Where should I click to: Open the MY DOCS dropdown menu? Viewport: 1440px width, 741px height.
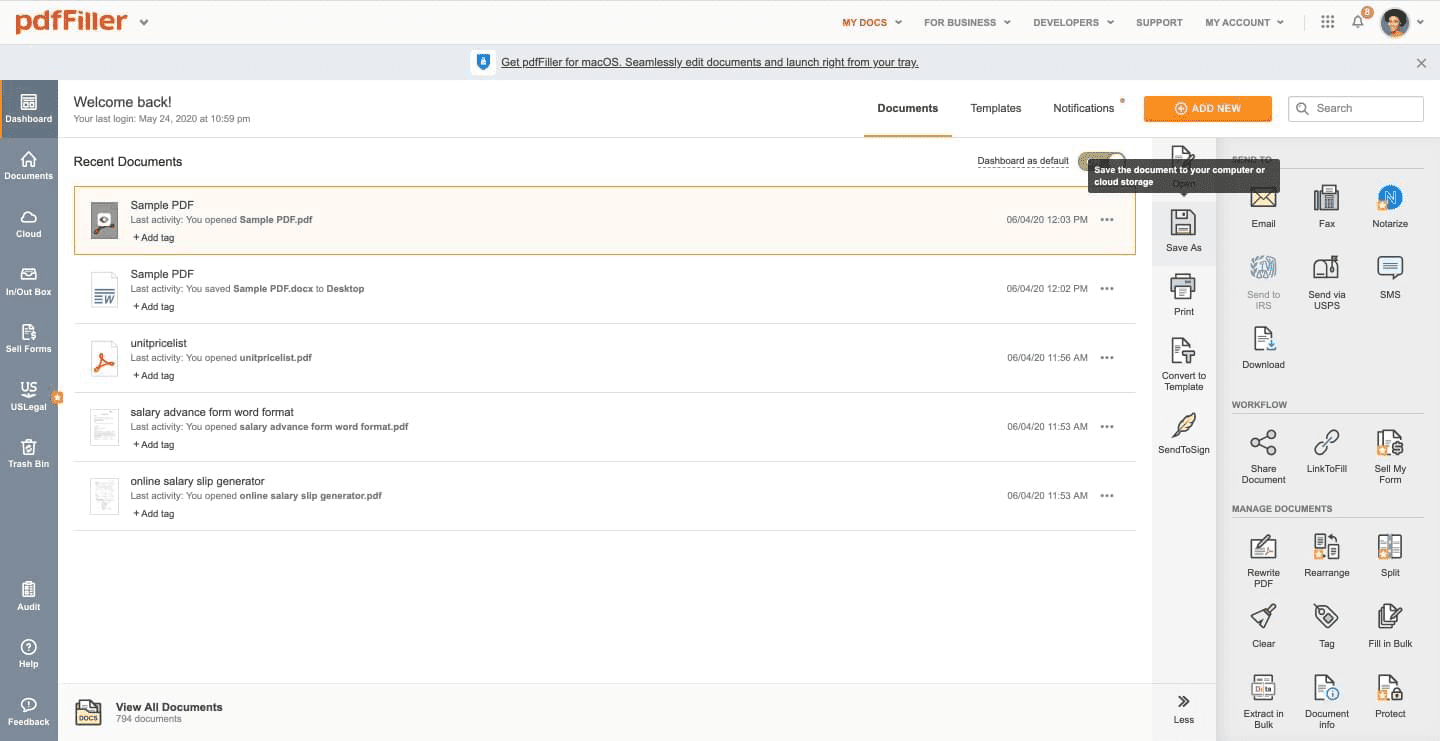[x=872, y=22]
